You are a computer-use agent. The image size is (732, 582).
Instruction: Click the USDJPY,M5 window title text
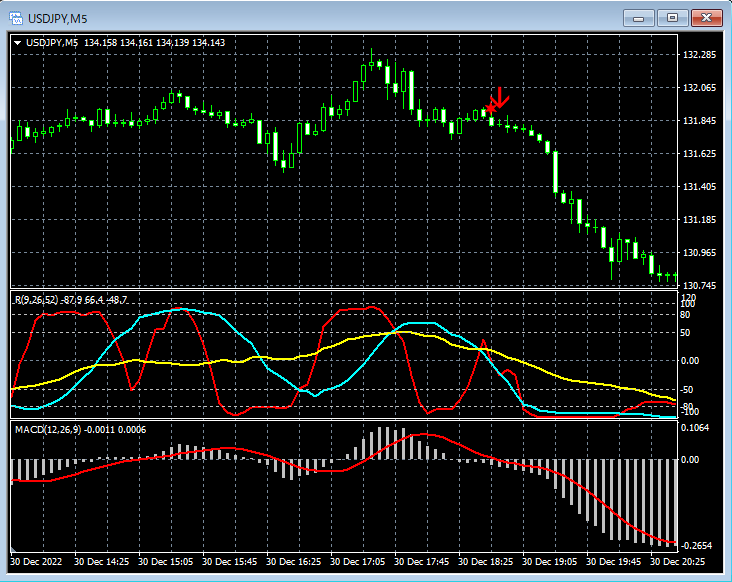click(x=57, y=19)
